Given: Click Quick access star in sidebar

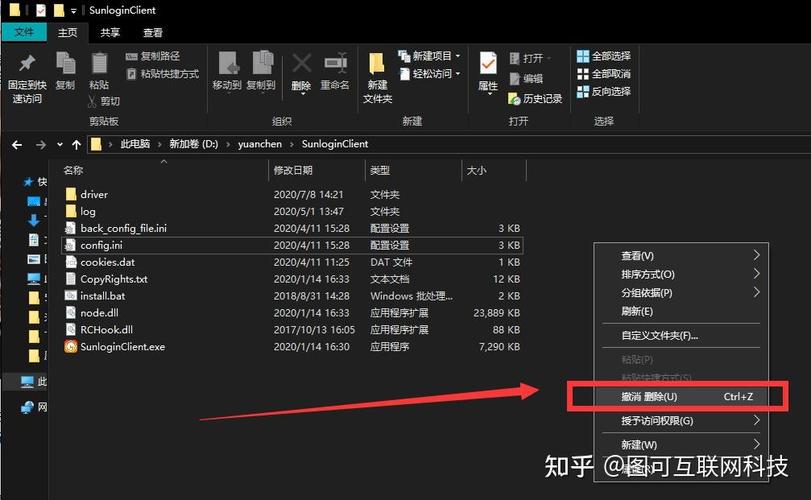Looking at the screenshot, I should (28, 182).
